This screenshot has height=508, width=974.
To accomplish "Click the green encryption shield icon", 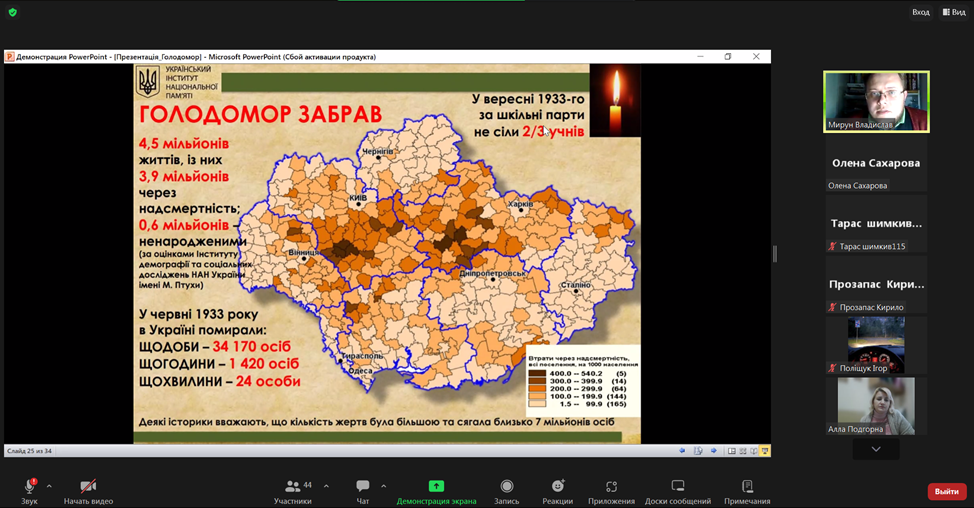I will click(x=13, y=12).
